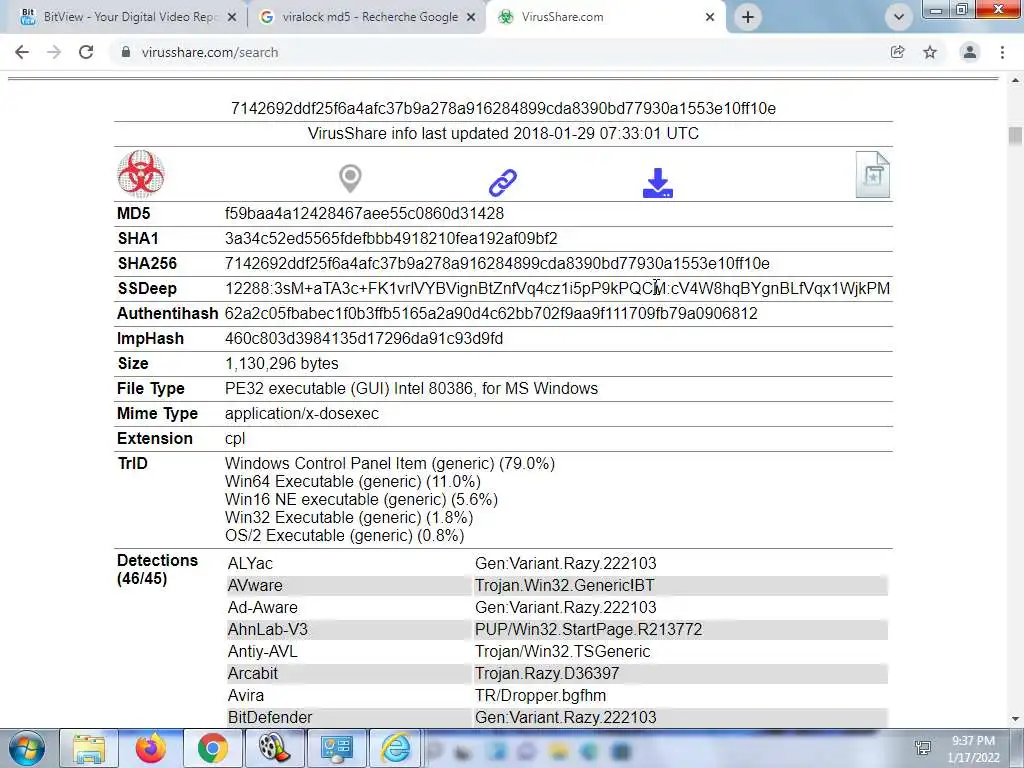This screenshot has width=1024, height=768.
Task: Open the film reel media app in taskbar
Action: tap(274, 749)
